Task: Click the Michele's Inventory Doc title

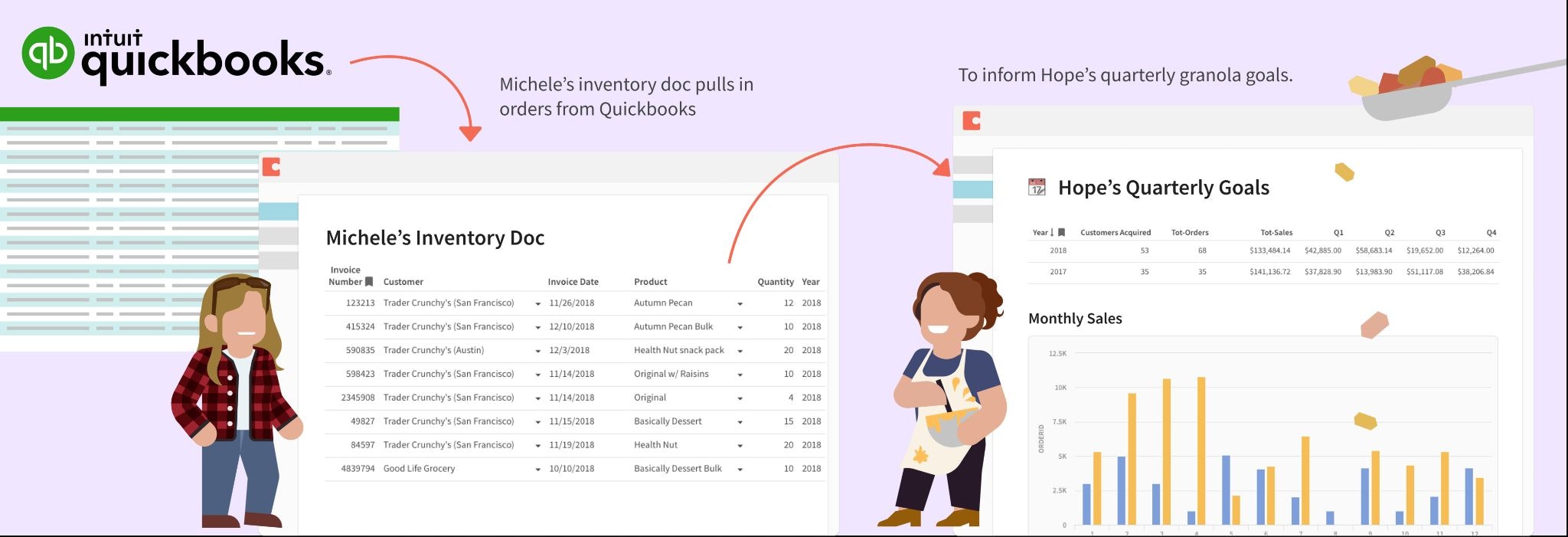Action: click(x=435, y=238)
